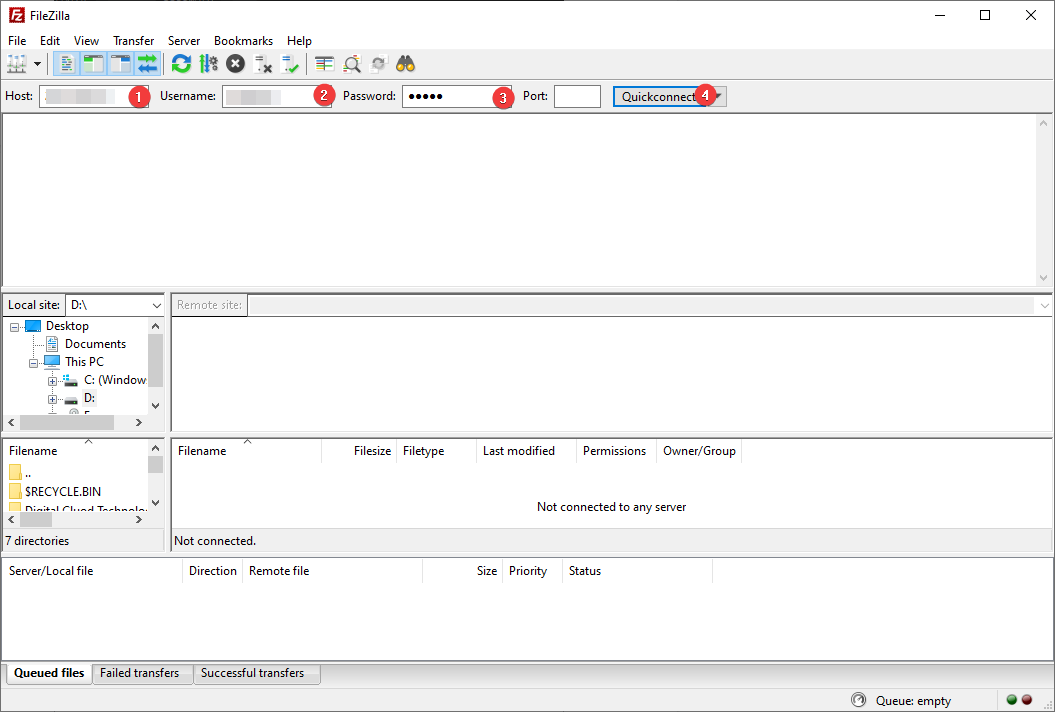Sort remote list by Permissions column
1055x712 pixels.
pos(616,451)
